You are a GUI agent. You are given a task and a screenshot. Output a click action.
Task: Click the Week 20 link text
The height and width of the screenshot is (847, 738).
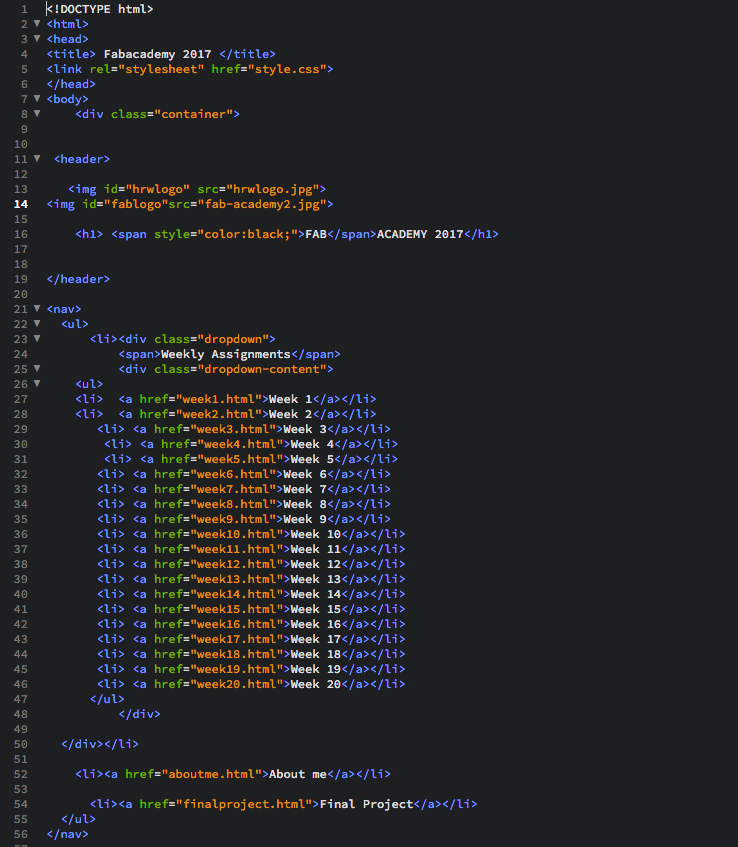click(x=316, y=684)
